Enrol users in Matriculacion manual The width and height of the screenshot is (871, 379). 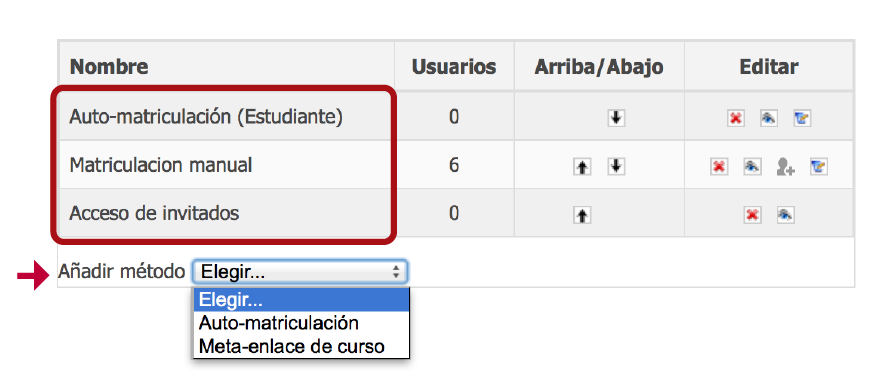[x=785, y=167]
